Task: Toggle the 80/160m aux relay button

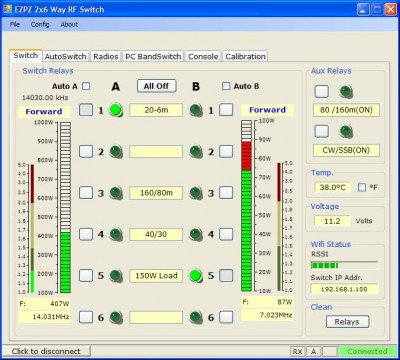Action: (x=322, y=91)
